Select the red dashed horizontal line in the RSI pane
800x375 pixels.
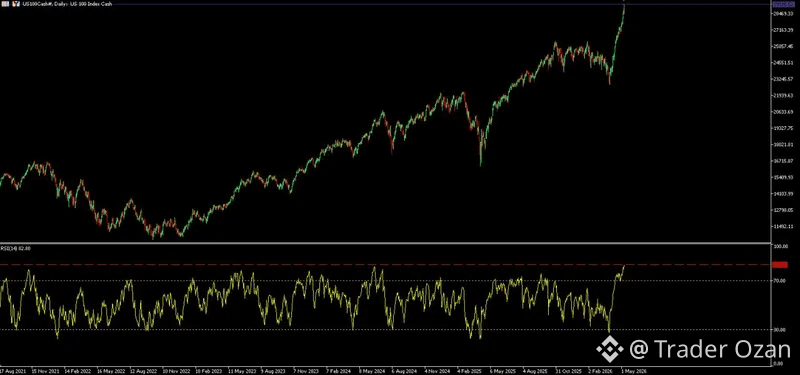click(x=385, y=265)
